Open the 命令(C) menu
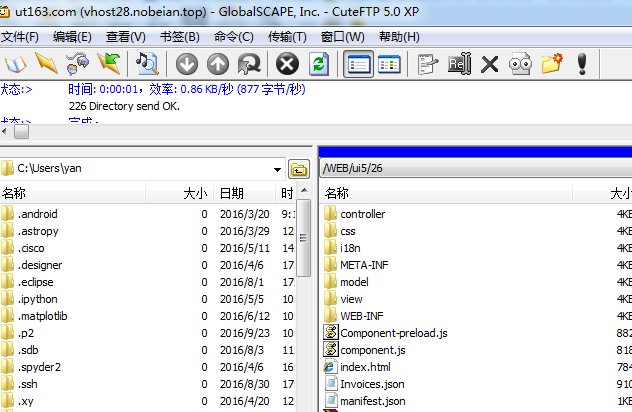 tap(234, 37)
